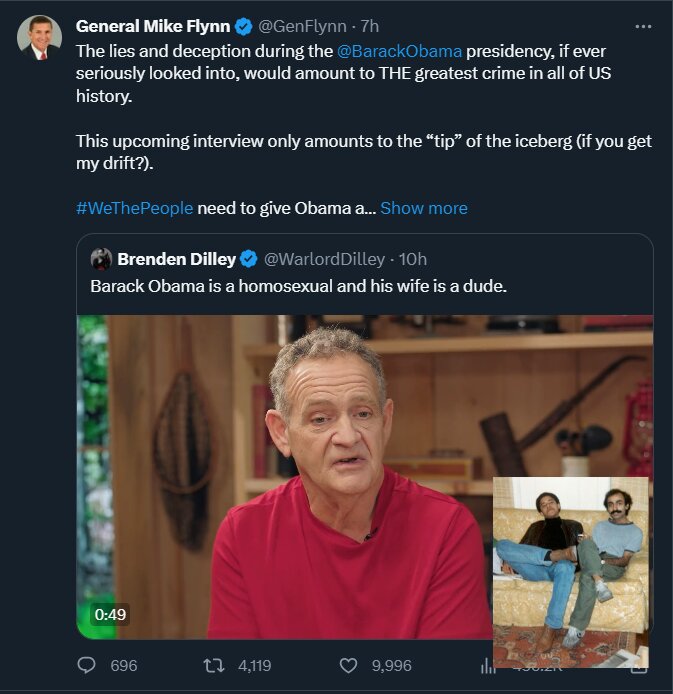Open the #WeThePeople hashtag
The image size is (673, 694).
pos(134,208)
